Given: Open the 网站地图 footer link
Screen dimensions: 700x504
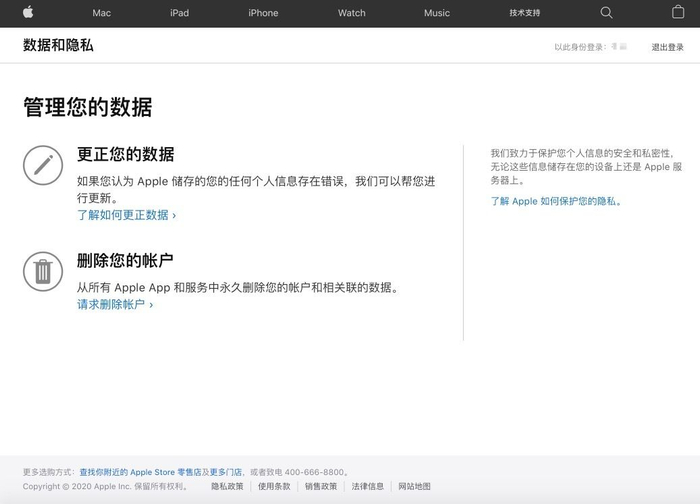Looking at the screenshot, I should click(x=414, y=487).
